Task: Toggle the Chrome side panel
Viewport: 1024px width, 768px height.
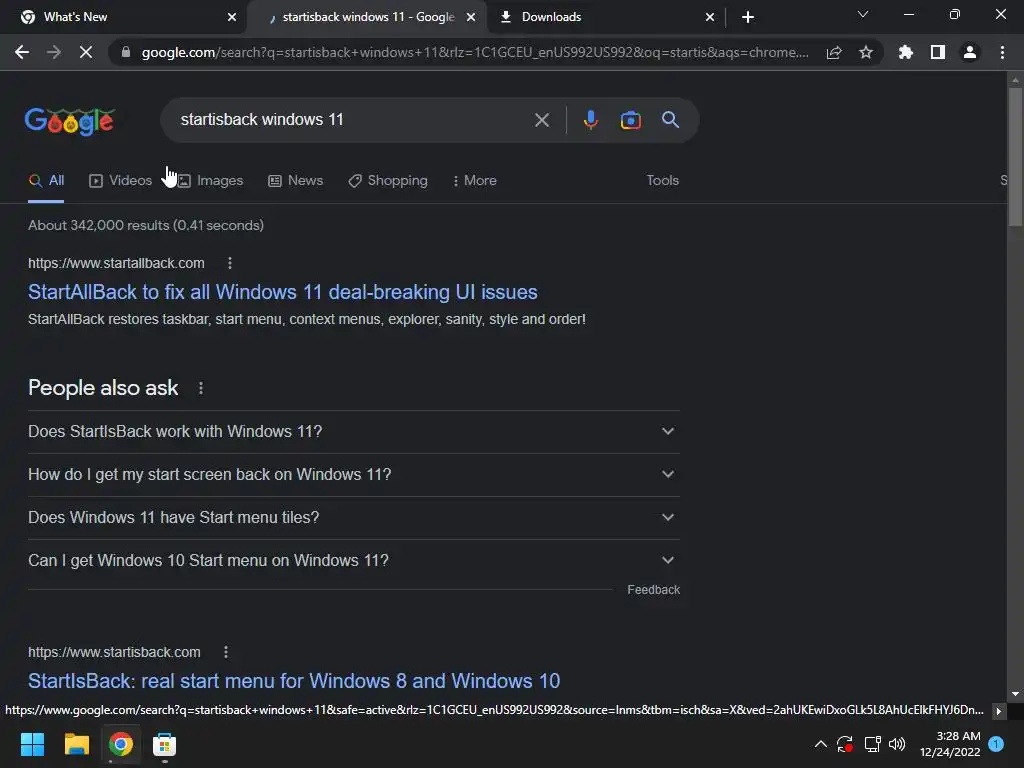Action: tap(938, 52)
